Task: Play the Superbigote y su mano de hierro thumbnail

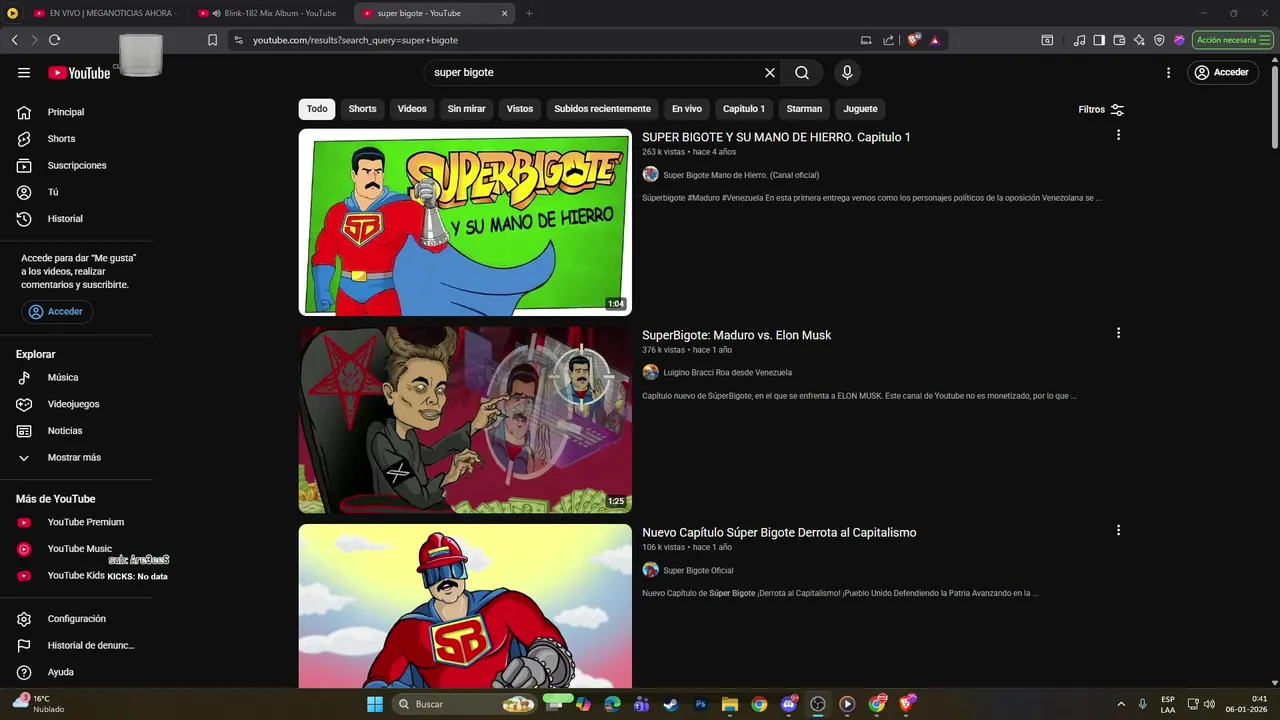Action: tap(465, 222)
